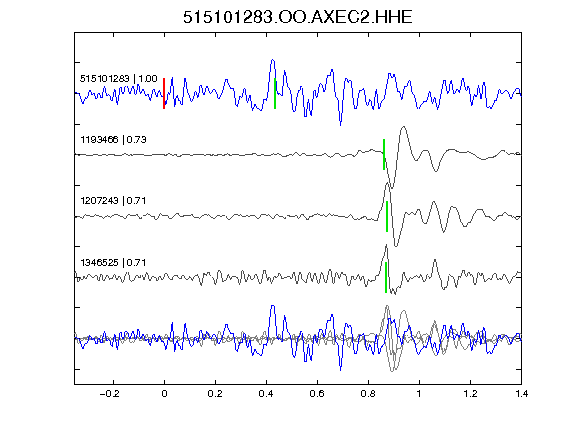
Task: Click green pick marker on trace 1346525
Action: (x=386, y=277)
